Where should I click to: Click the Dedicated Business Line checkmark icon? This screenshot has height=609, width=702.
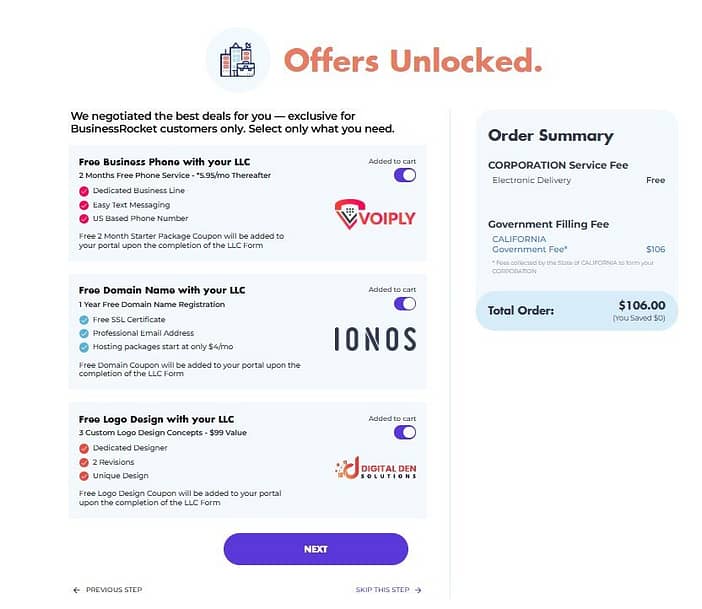(x=84, y=191)
